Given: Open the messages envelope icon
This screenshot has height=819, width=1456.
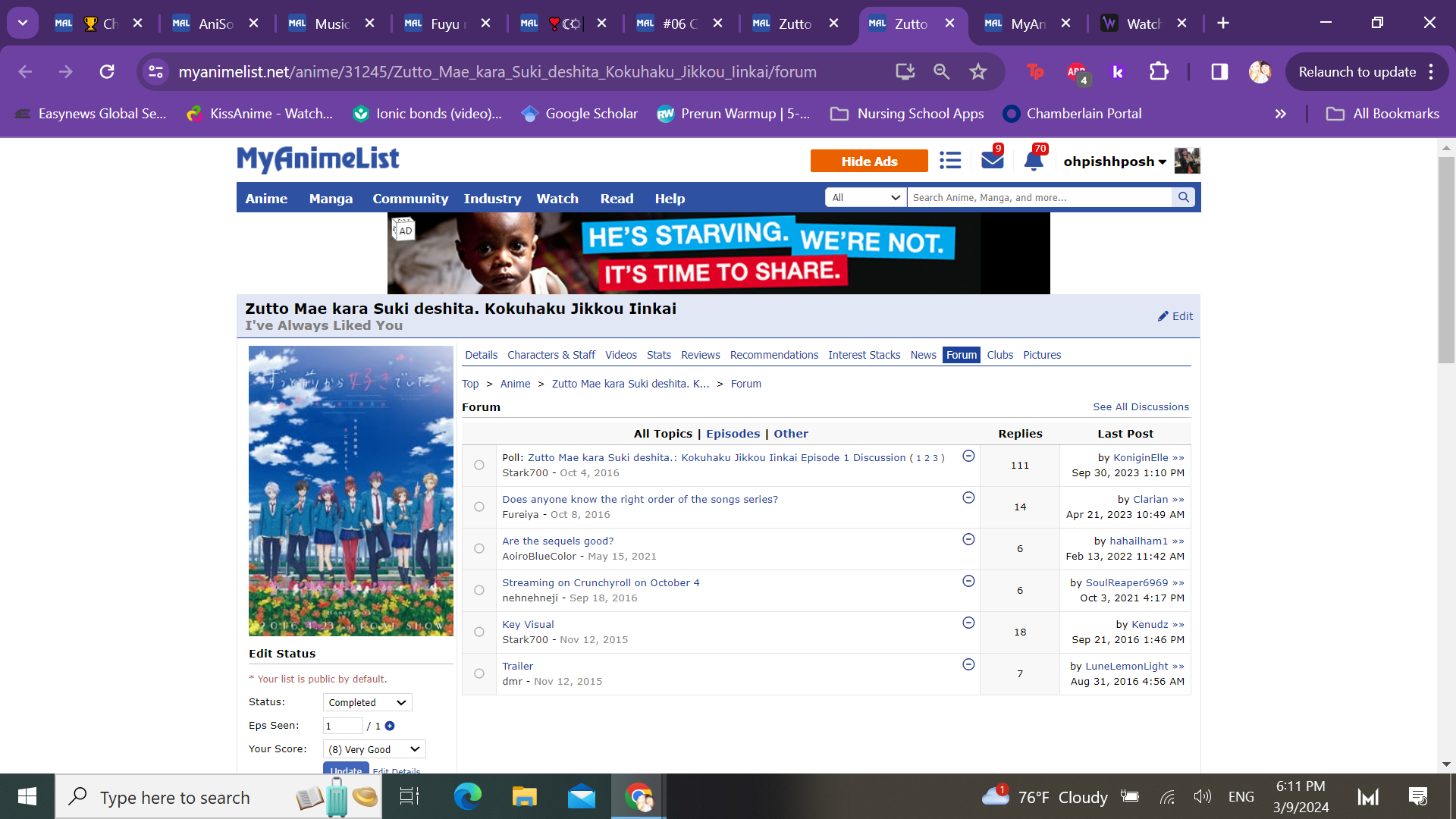Looking at the screenshot, I should click(992, 161).
